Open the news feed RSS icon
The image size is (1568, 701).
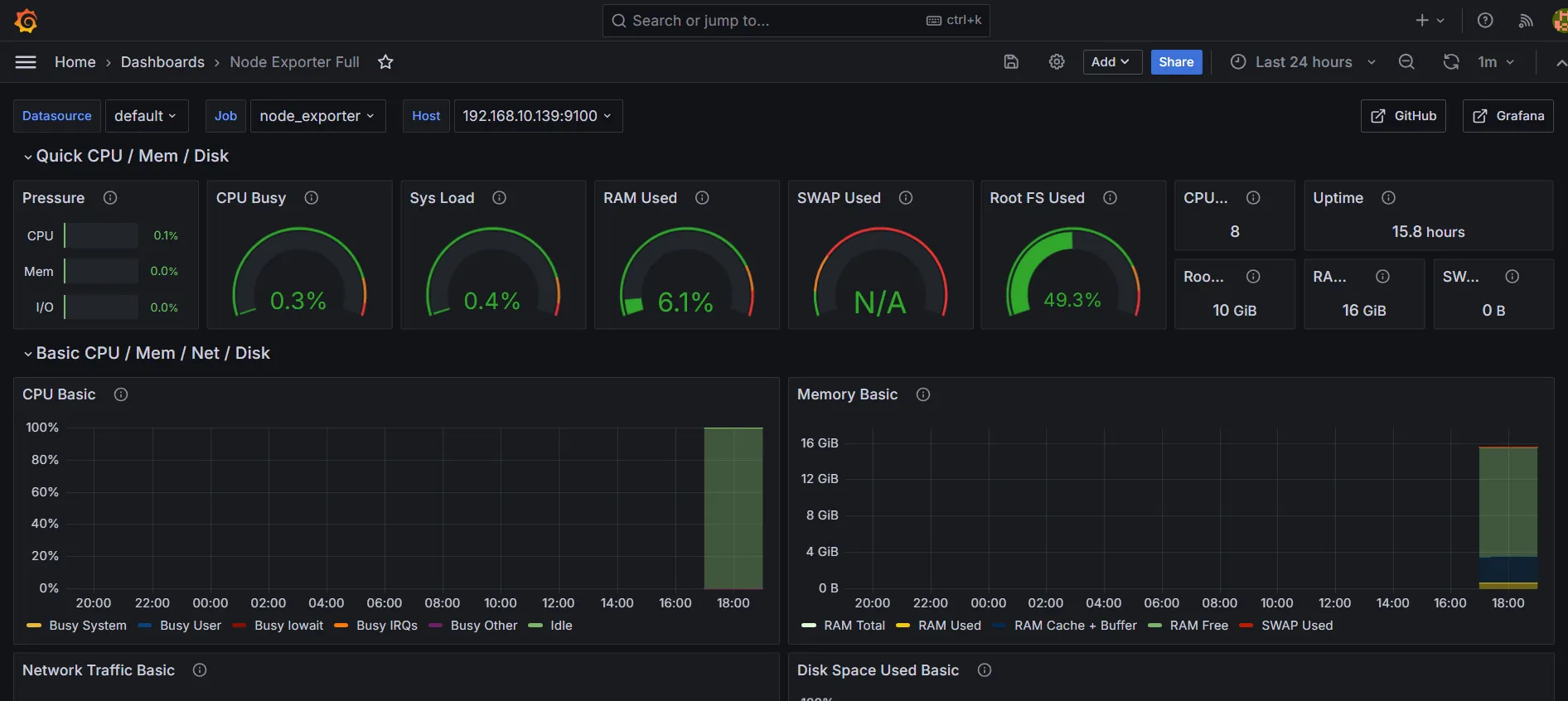click(x=1526, y=21)
